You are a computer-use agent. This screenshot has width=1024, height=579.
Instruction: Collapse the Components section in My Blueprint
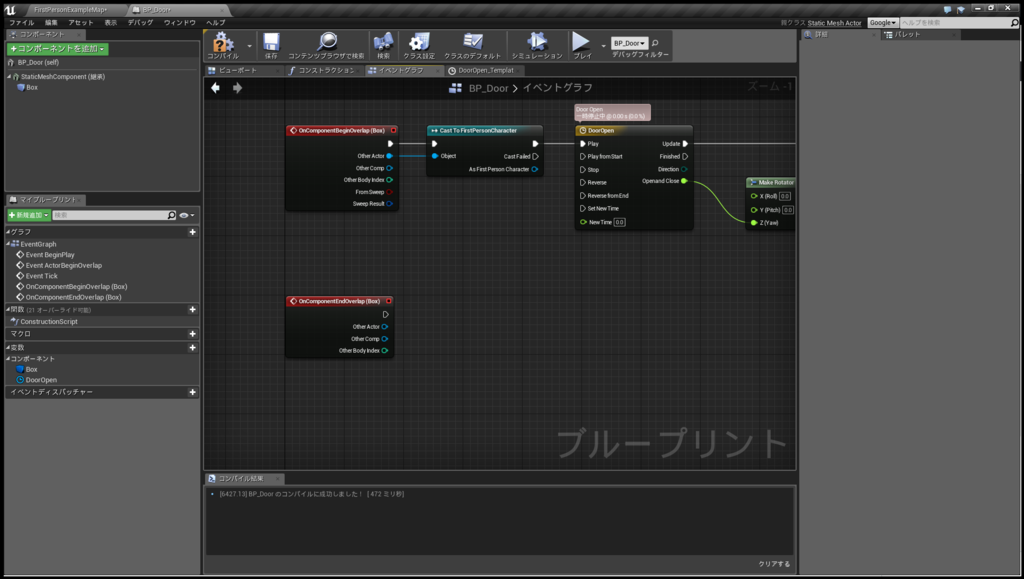(8, 358)
